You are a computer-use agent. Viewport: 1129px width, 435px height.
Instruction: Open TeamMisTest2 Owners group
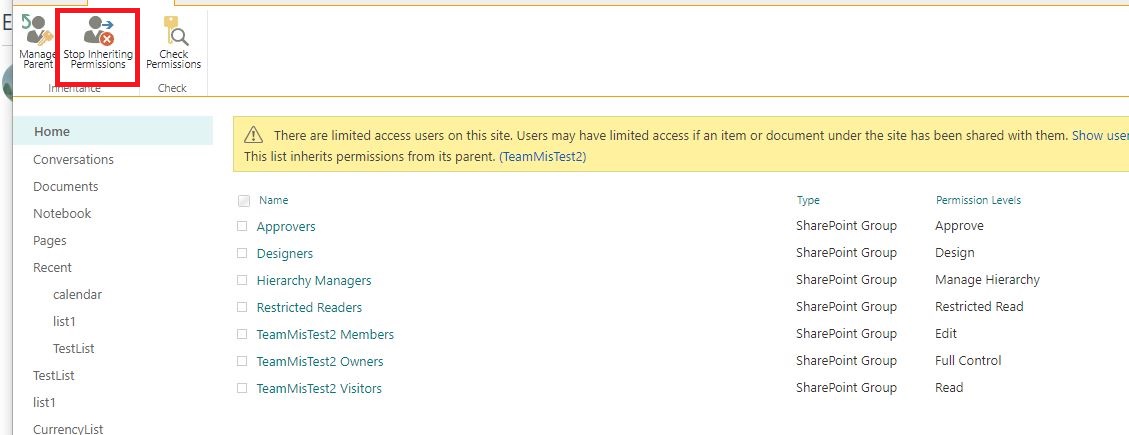tap(320, 362)
